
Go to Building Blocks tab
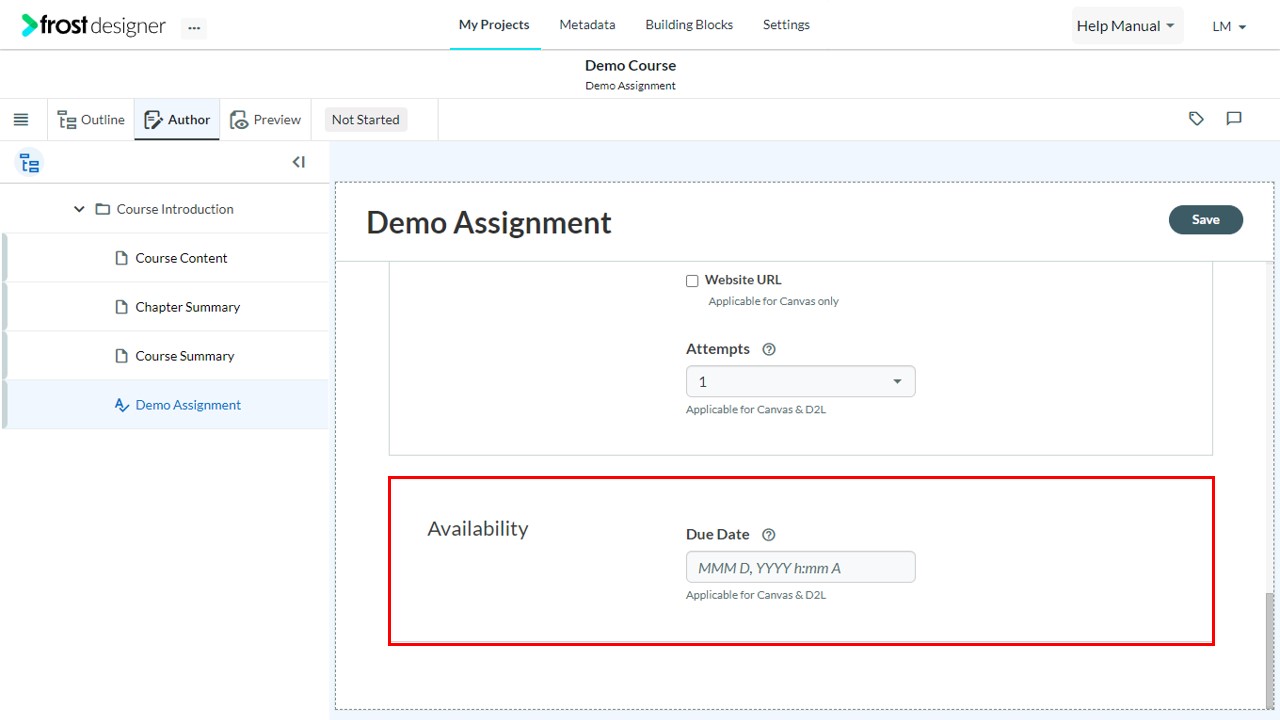[x=689, y=25]
